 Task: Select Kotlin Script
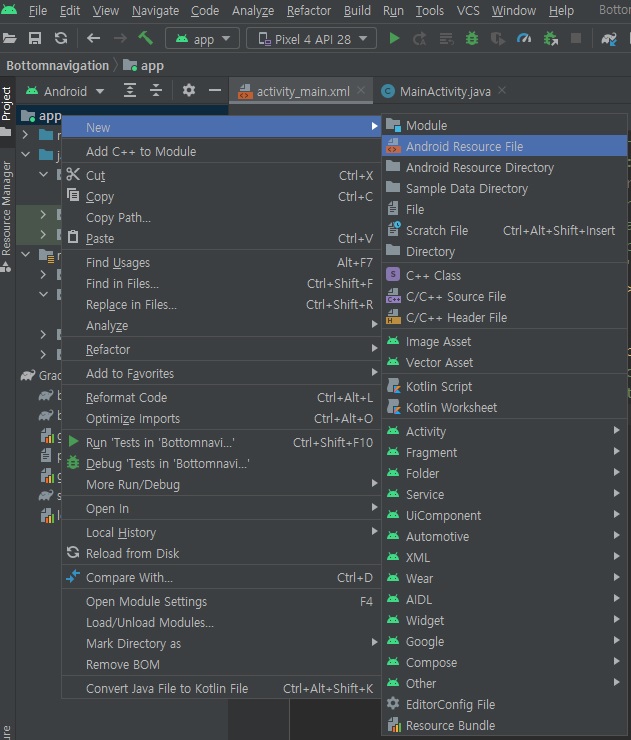(x=504, y=386)
